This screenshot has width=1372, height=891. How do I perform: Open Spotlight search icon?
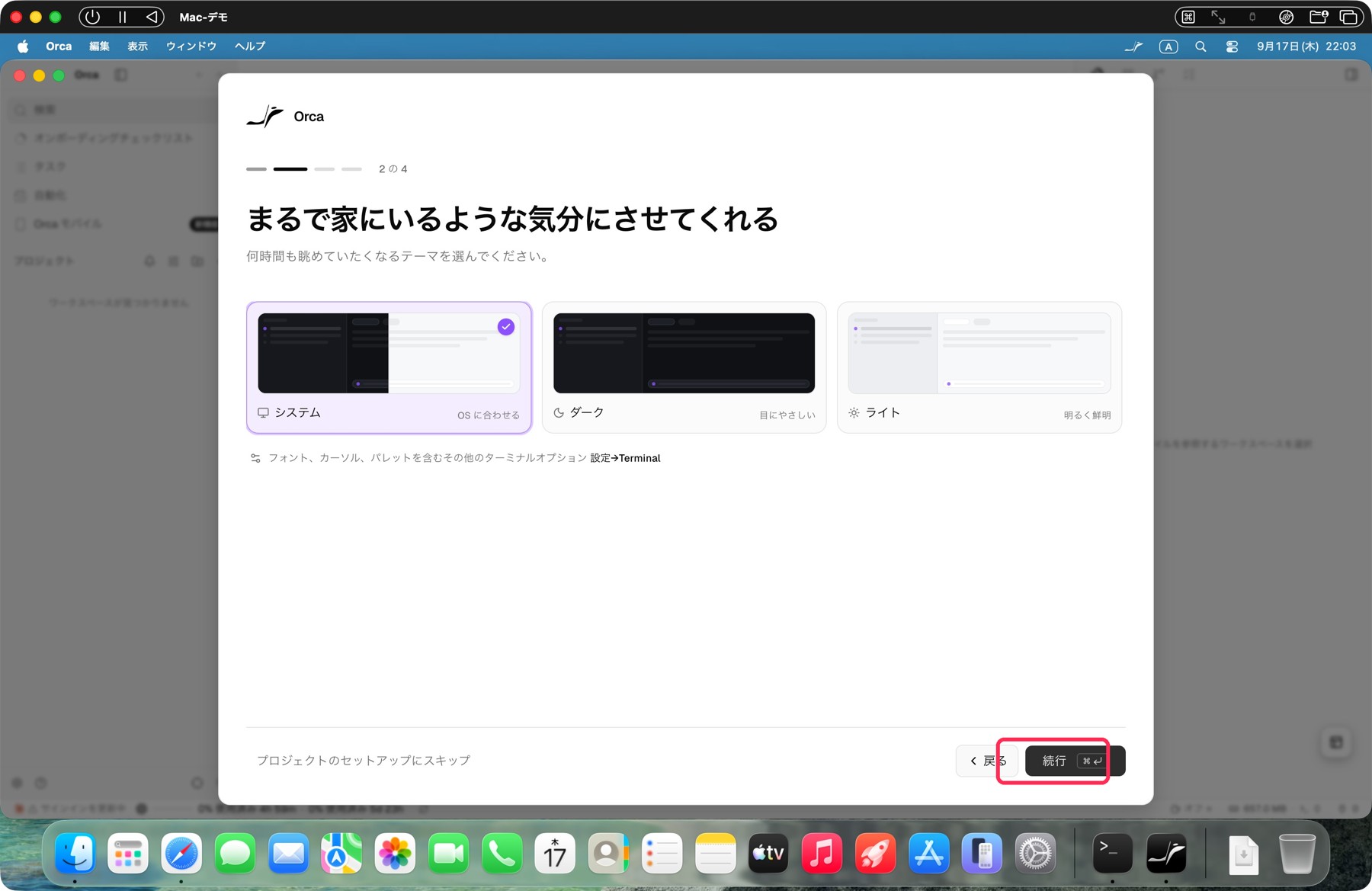point(1200,46)
